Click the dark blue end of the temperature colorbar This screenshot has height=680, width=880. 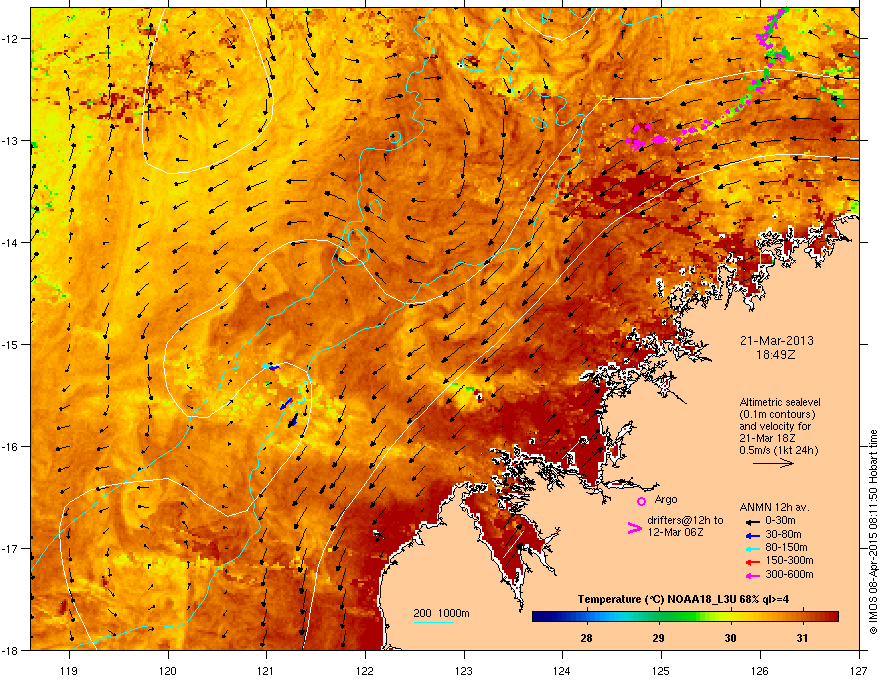click(x=538, y=617)
